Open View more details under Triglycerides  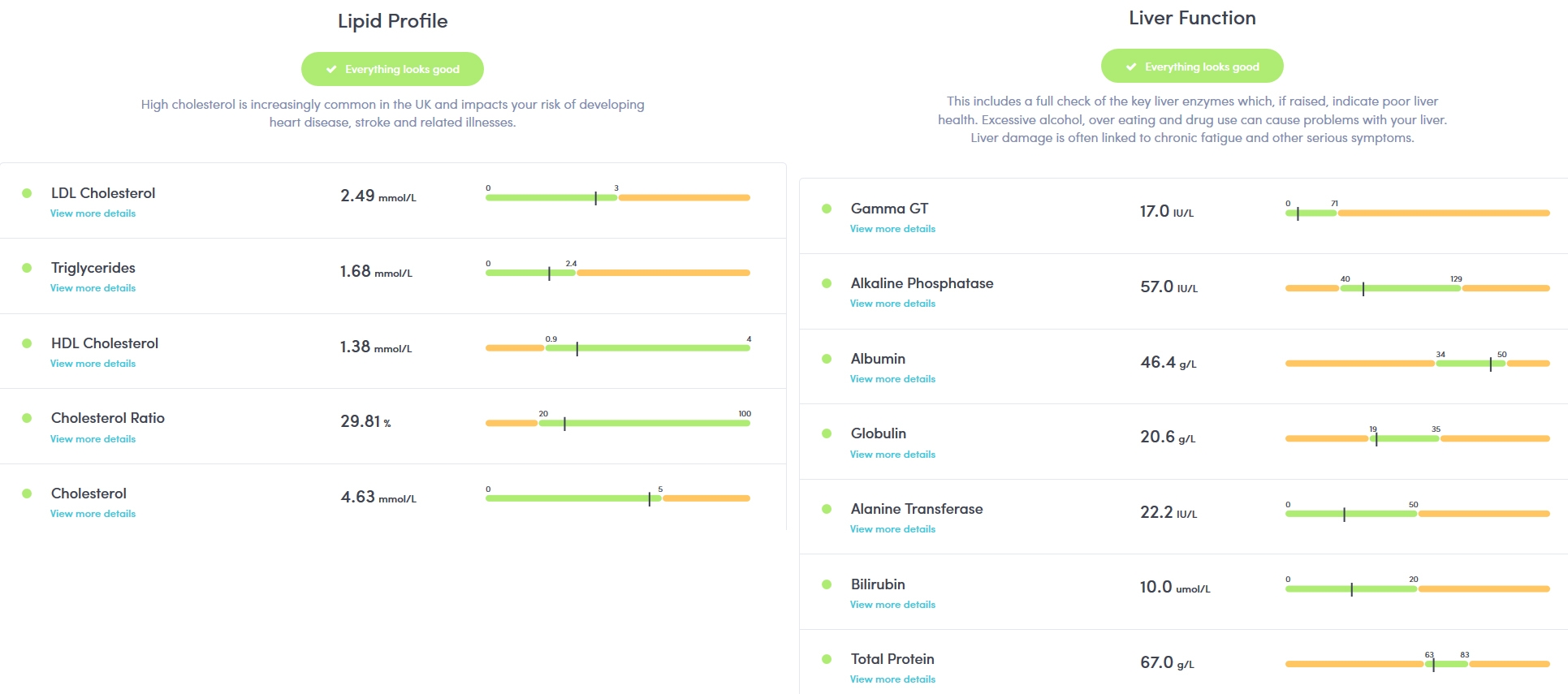coord(93,288)
